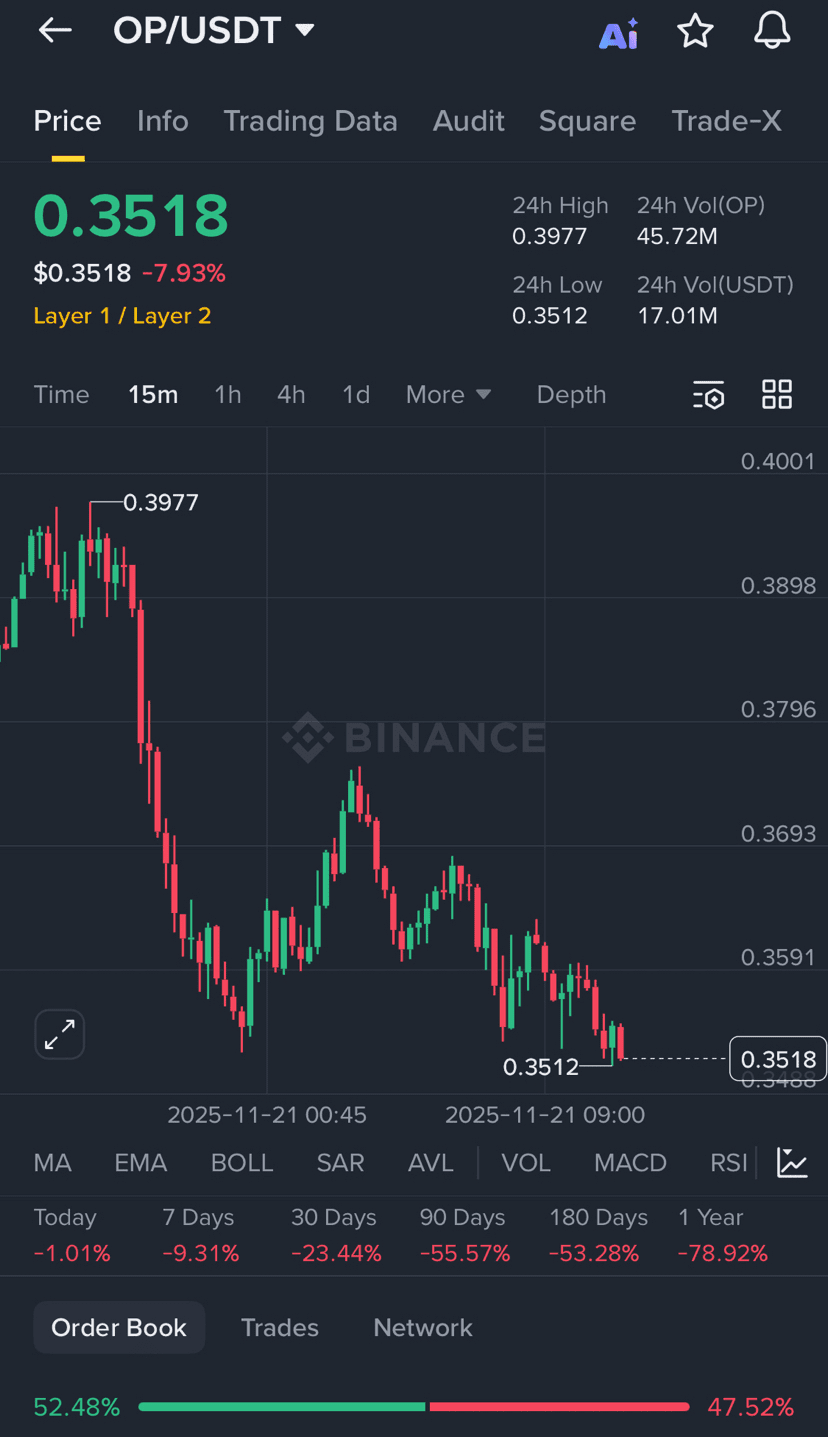Click the 2025-11-21 09:00 time label

pos(545,1115)
